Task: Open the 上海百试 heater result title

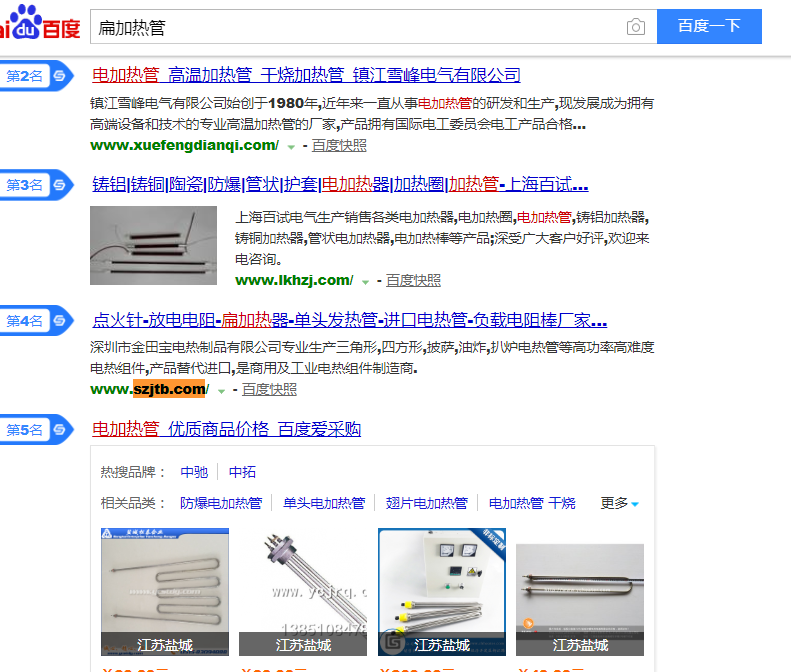Action: tap(340, 184)
